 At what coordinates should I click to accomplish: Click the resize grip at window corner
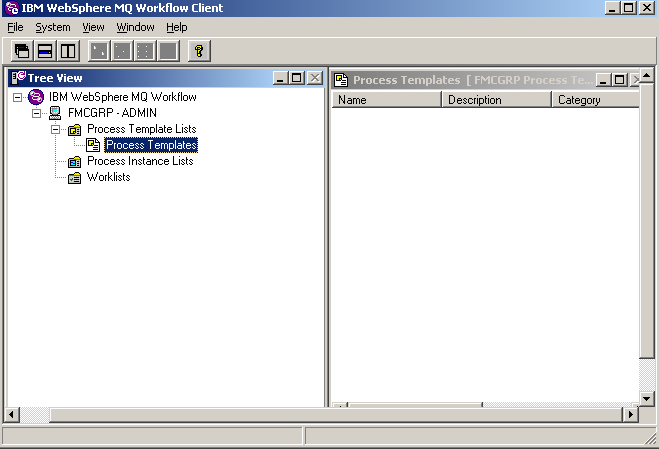point(651,438)
